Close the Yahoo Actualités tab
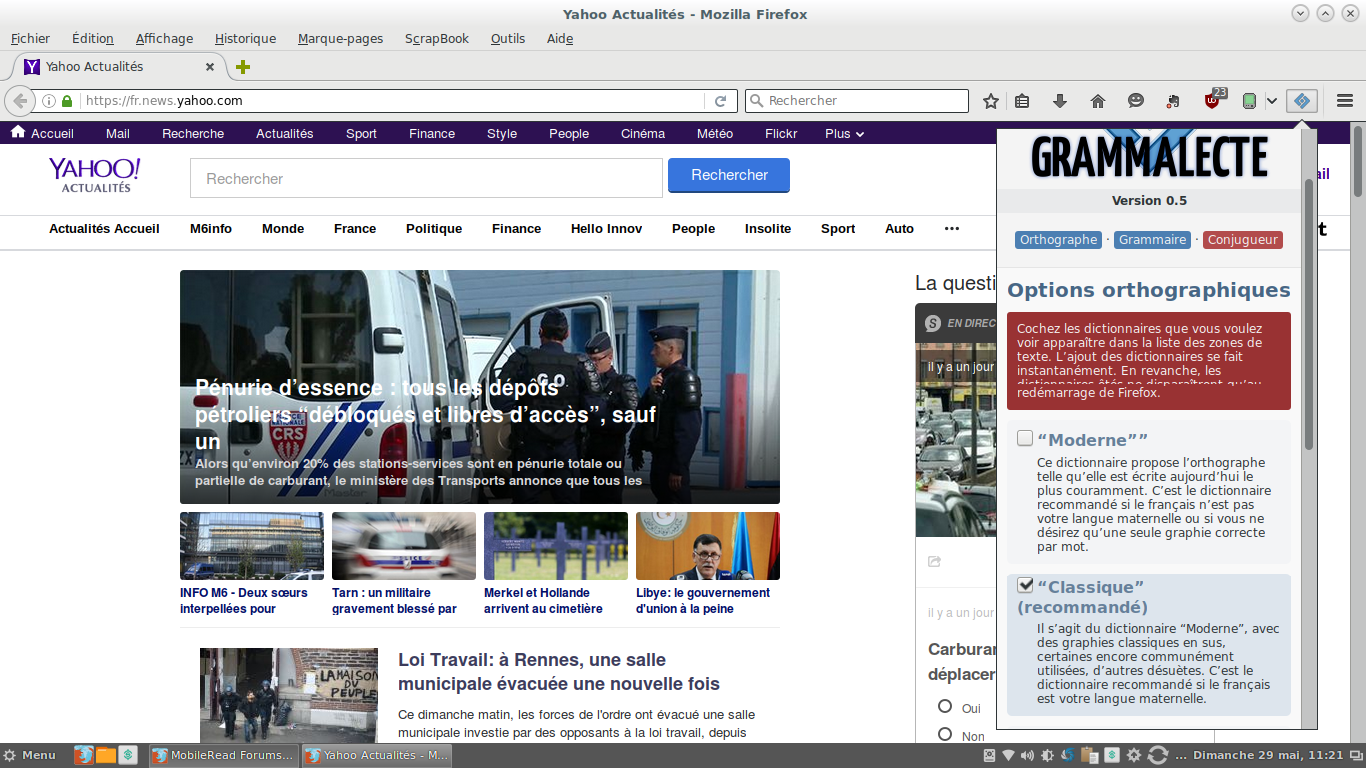Viewport: 1366px width, 768px height. point(210,67)
